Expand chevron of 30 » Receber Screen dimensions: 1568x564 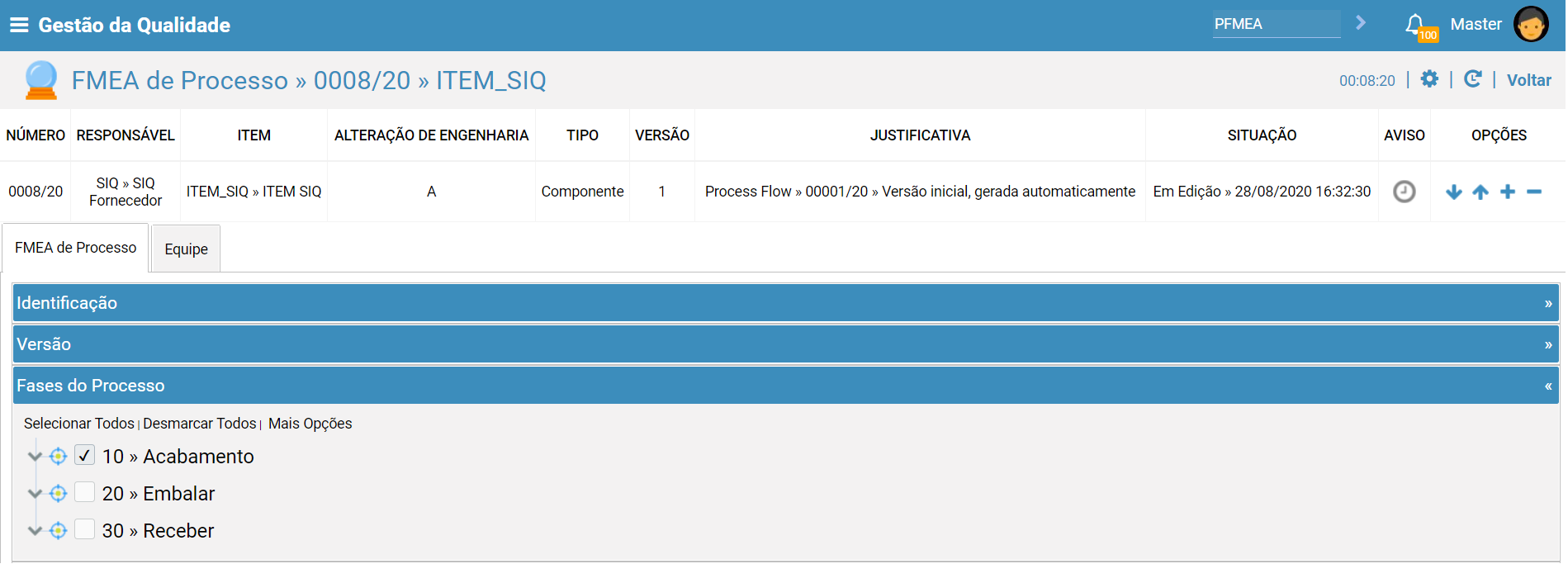point(35,530)
